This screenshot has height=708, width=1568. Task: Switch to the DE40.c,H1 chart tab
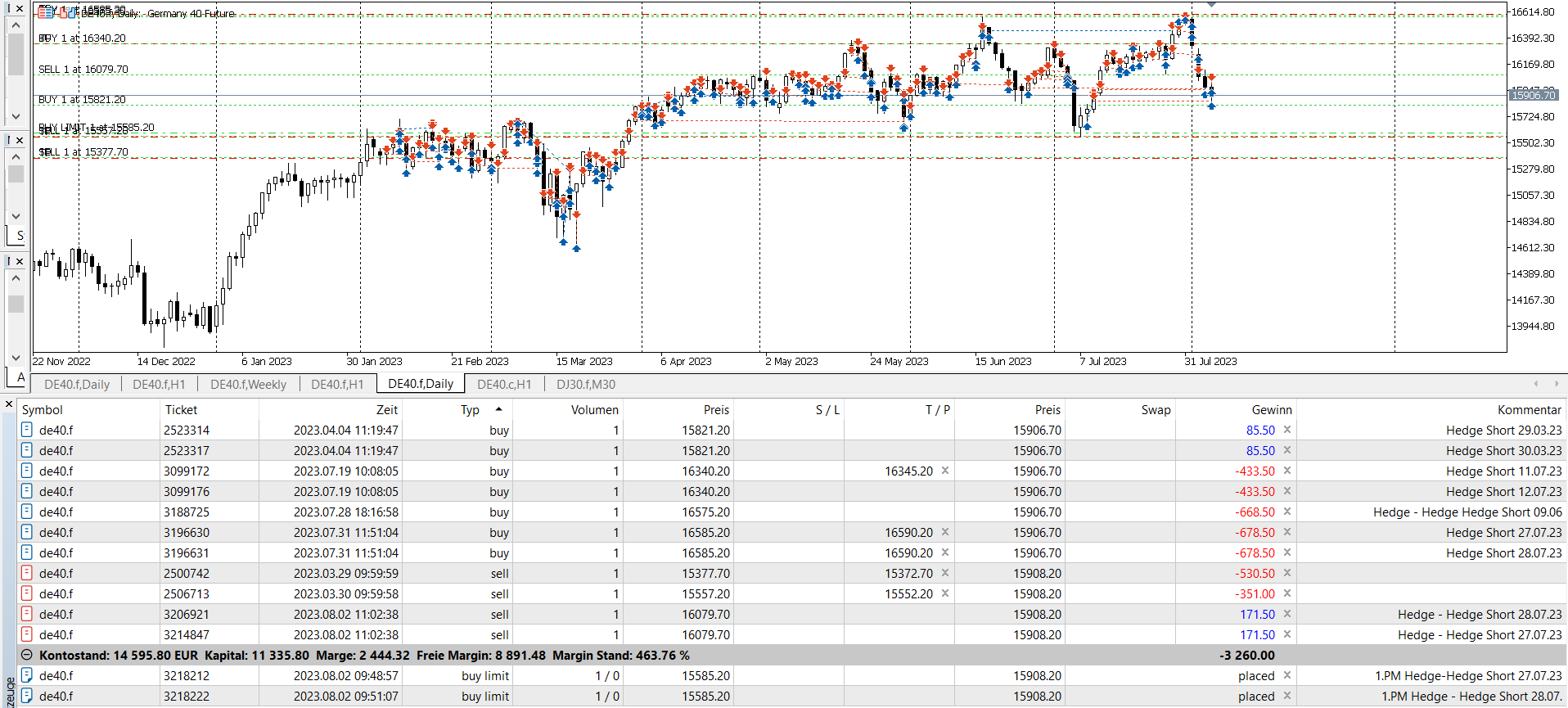pyautogui.click(x=504, y=384)
